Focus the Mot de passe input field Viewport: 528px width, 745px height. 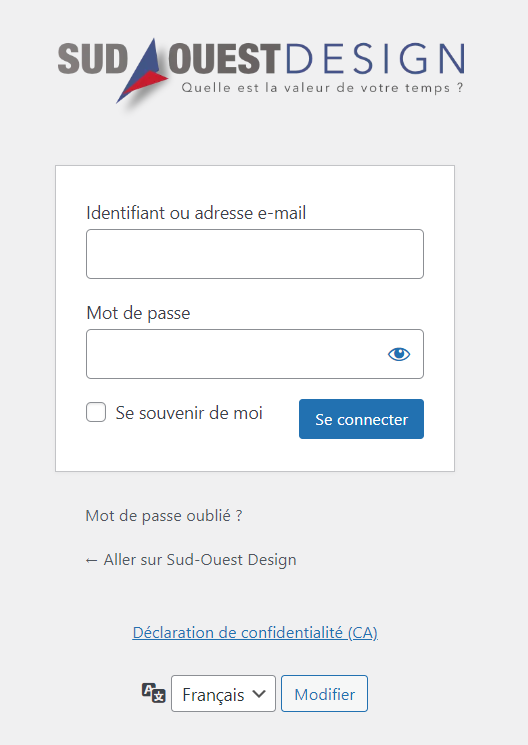(255, 354)
